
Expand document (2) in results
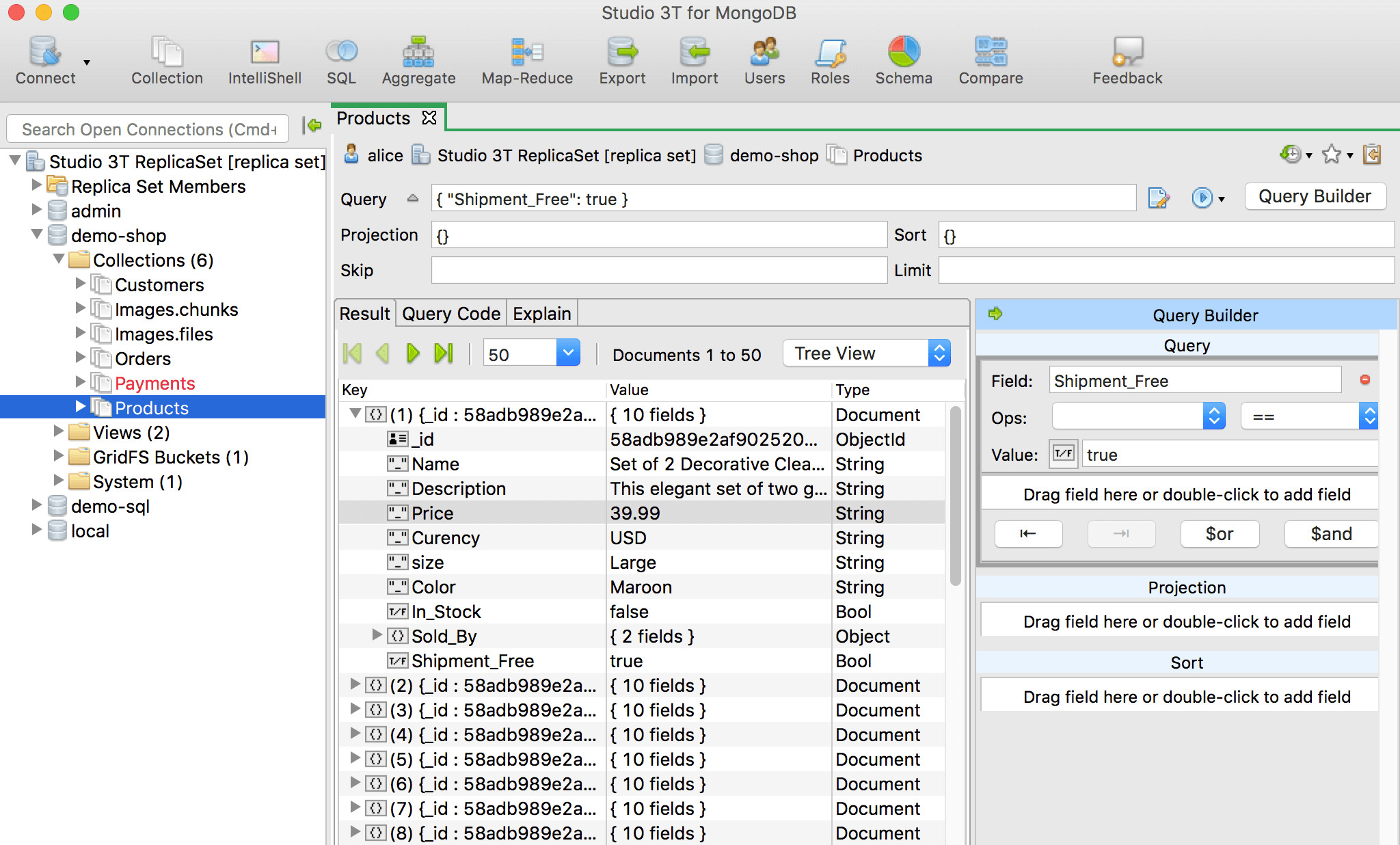pos(355,684)
